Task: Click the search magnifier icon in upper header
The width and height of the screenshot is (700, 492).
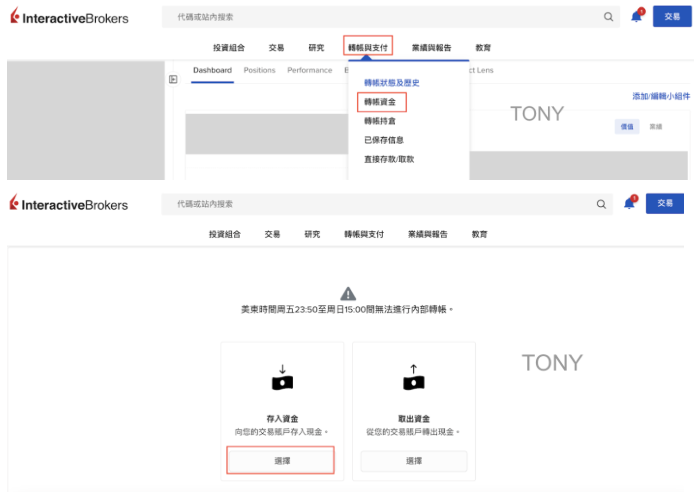Action: coord(608,17)
